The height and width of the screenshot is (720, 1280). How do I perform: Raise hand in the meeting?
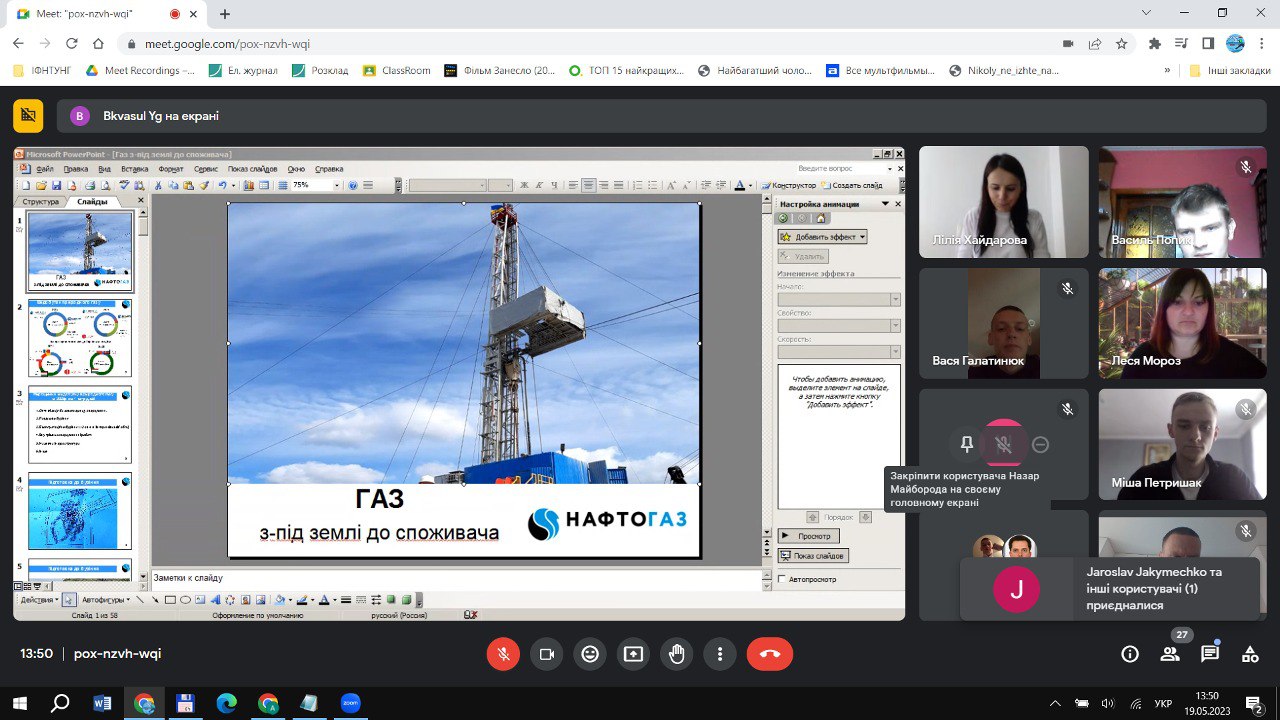tap(677, 654)
